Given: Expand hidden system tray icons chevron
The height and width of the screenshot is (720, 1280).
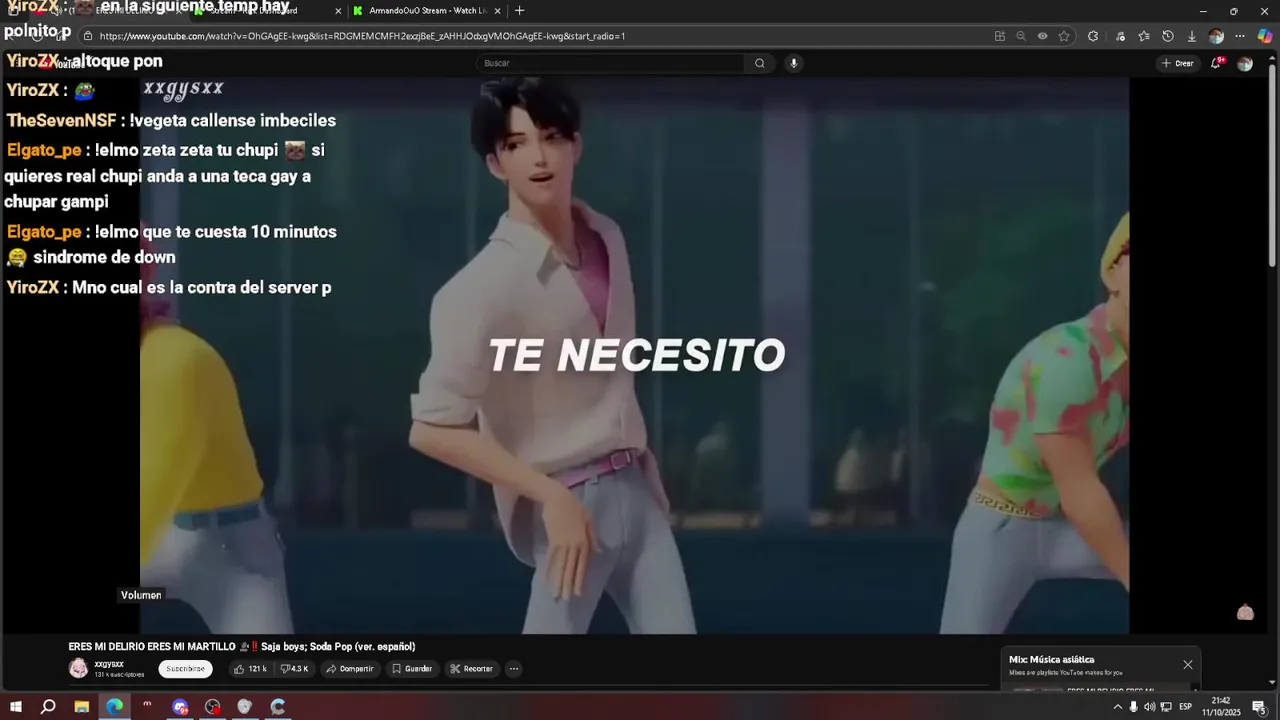Looking at the screenshot, I should (x=1117, y=707).
